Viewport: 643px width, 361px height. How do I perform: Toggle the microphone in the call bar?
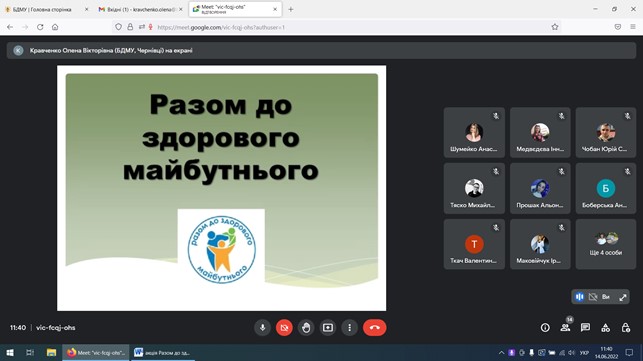(262, 328)
